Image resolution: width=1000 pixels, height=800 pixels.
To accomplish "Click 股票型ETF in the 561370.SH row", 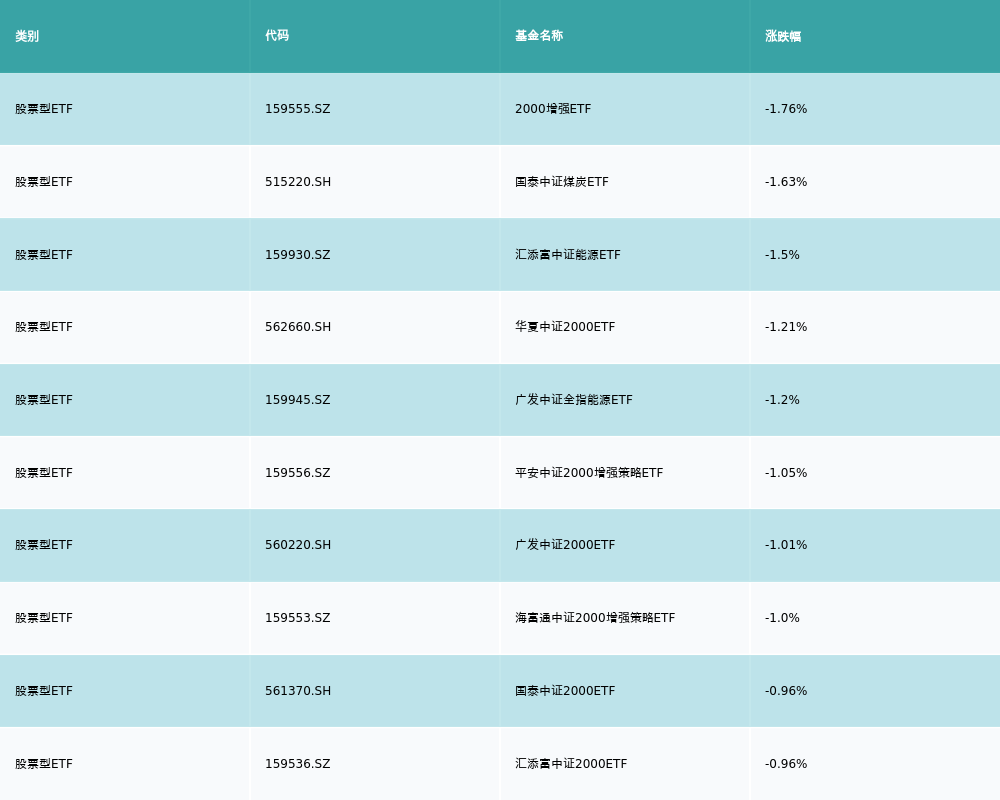I will [44, 691].
